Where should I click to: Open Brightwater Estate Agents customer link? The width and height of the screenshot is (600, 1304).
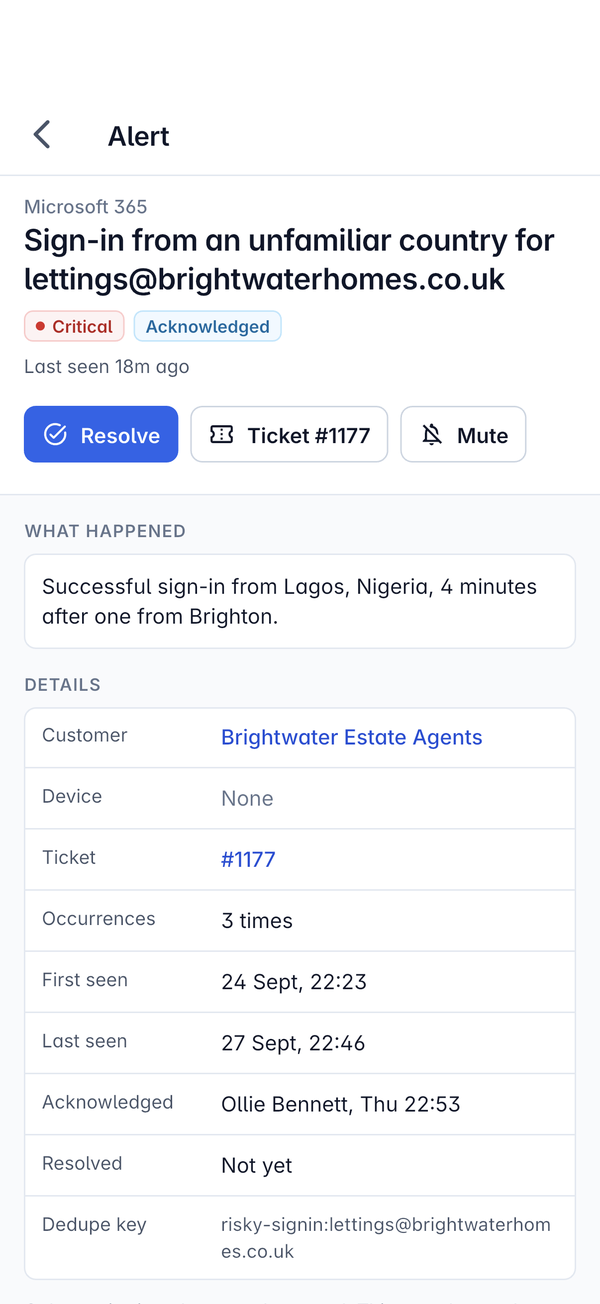(352, 737)
